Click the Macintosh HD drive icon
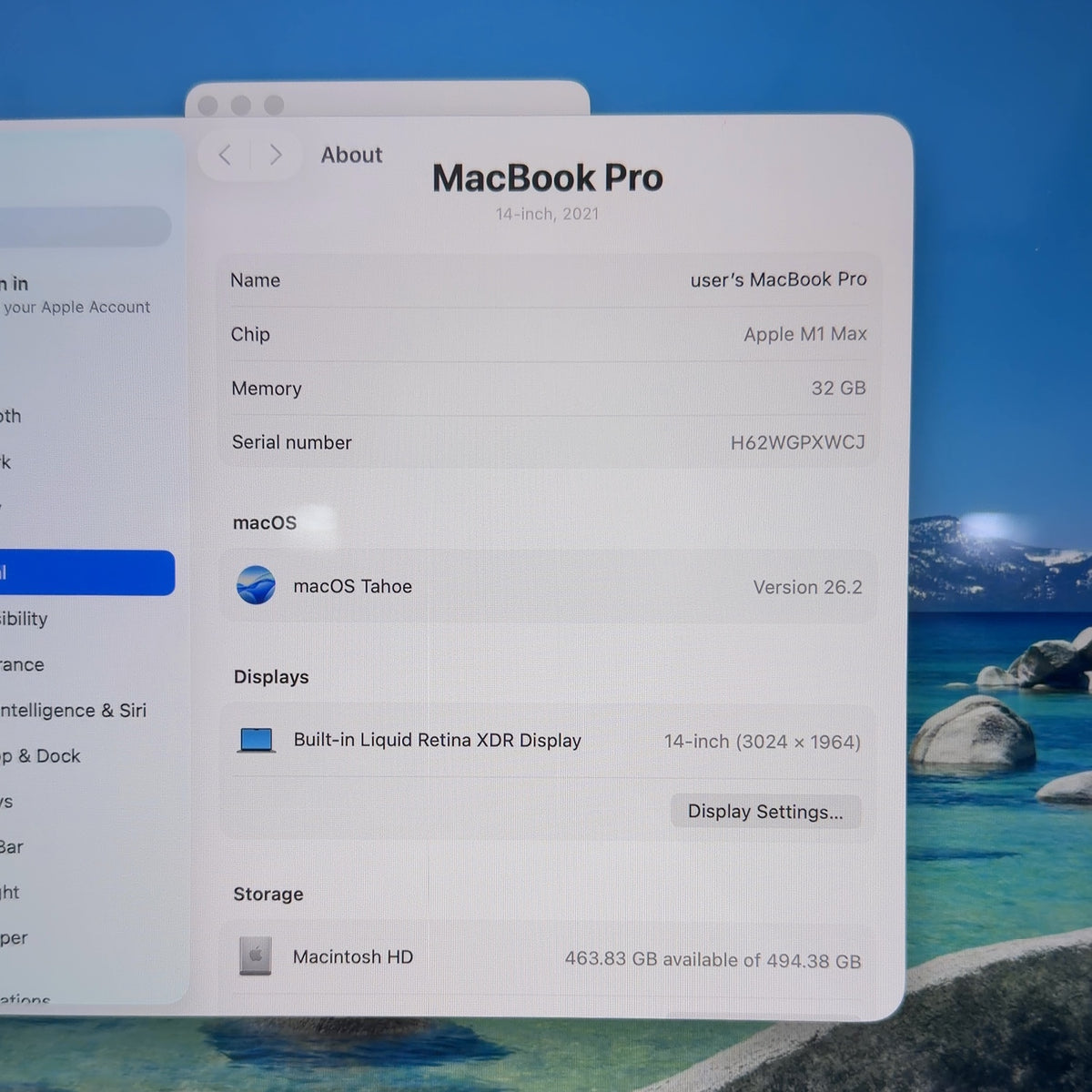The width and height of the screenshot is (1092, 1092). [256, 956]
